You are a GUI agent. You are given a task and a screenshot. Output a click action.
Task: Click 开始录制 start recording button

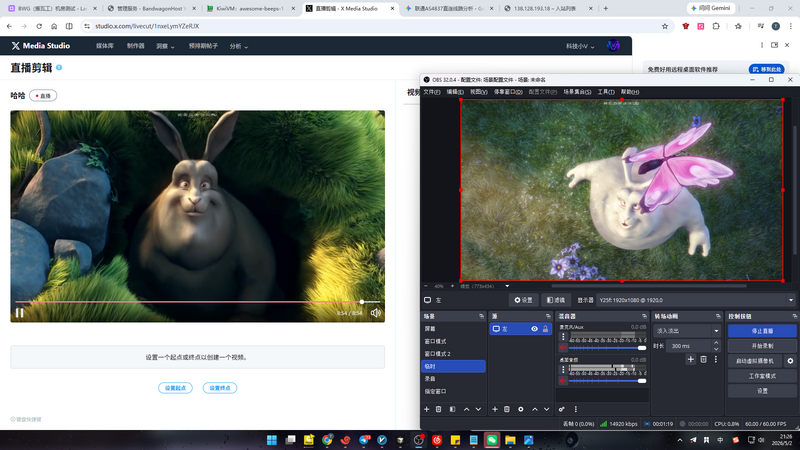click(x=762, y=346)
